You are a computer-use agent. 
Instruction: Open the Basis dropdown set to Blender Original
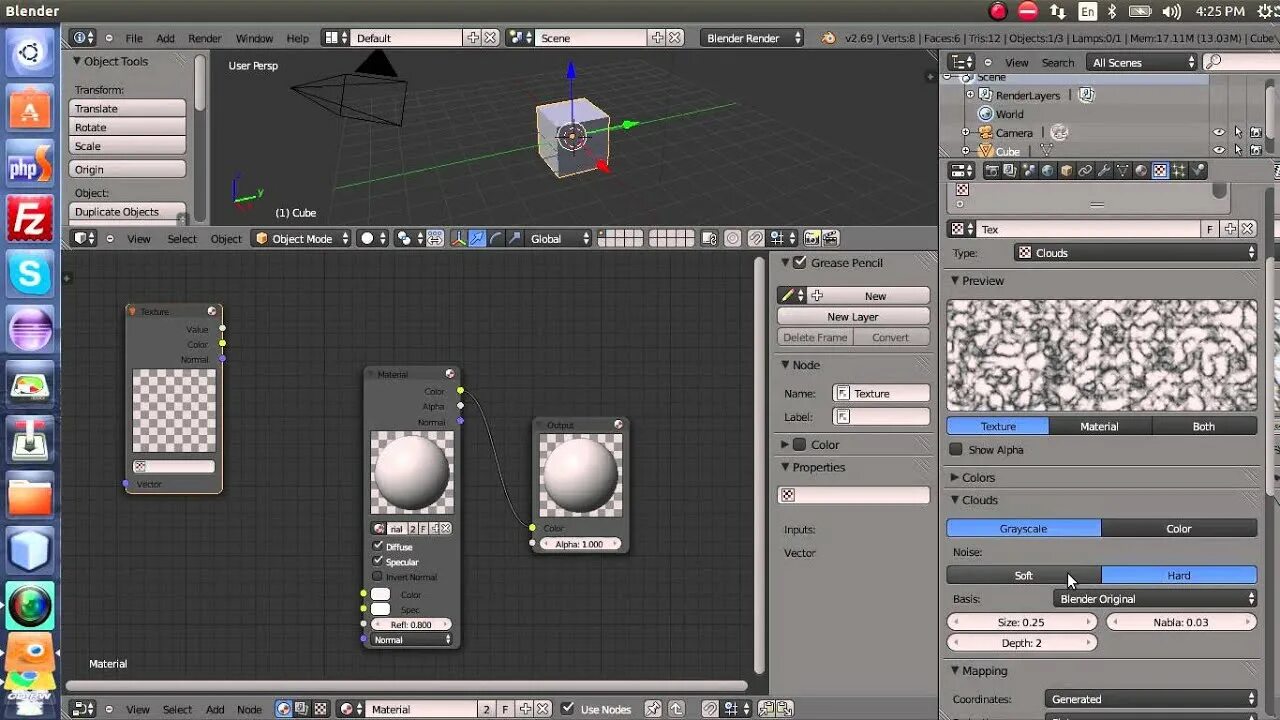[x=1155, y=598]
